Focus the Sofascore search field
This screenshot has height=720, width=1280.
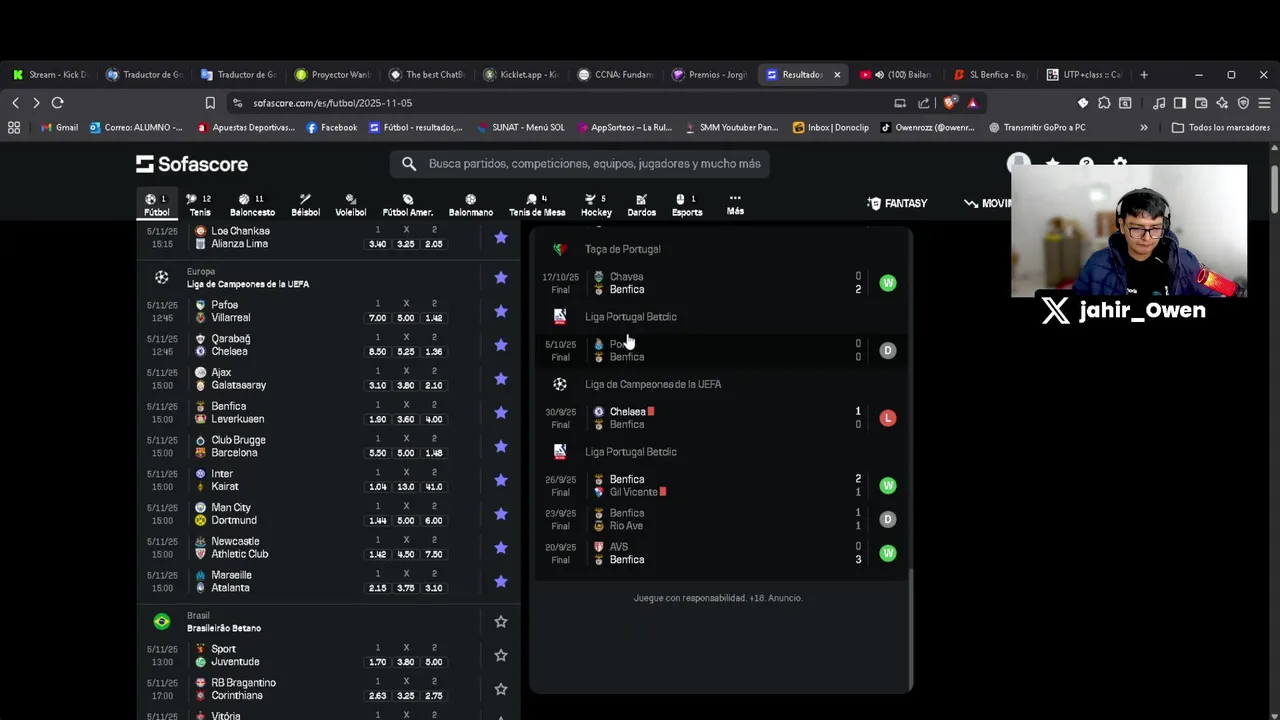click(580, 164)
